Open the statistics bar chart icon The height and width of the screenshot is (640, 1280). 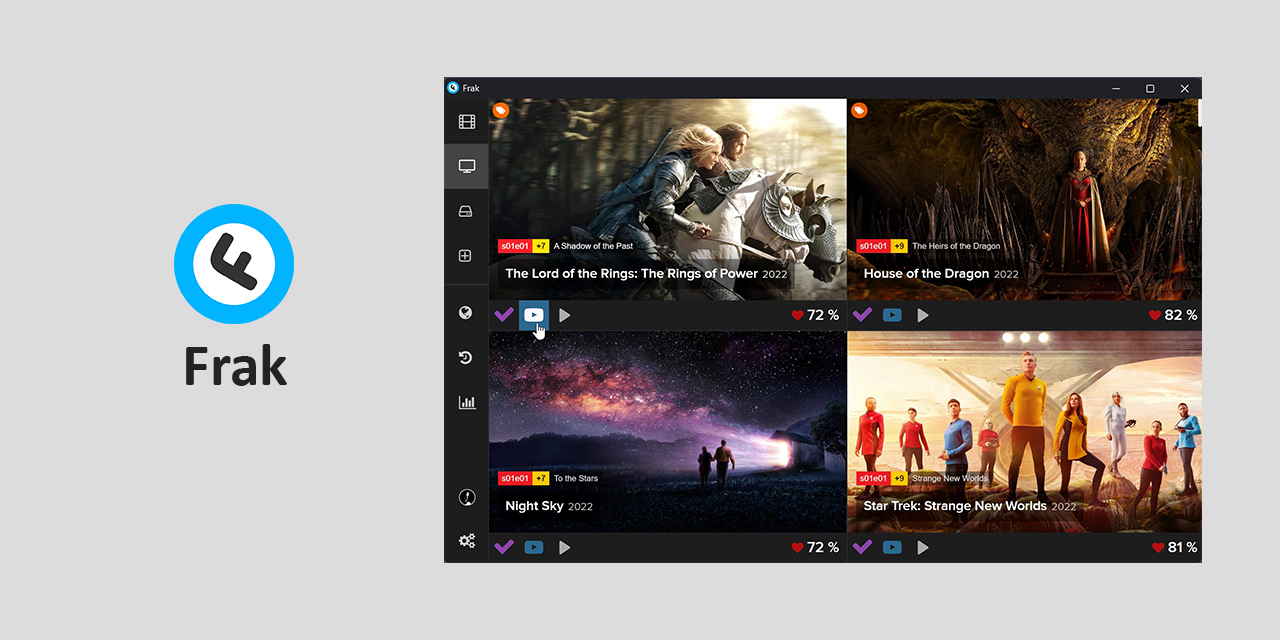pyautogui.click(x=467, y=402)
